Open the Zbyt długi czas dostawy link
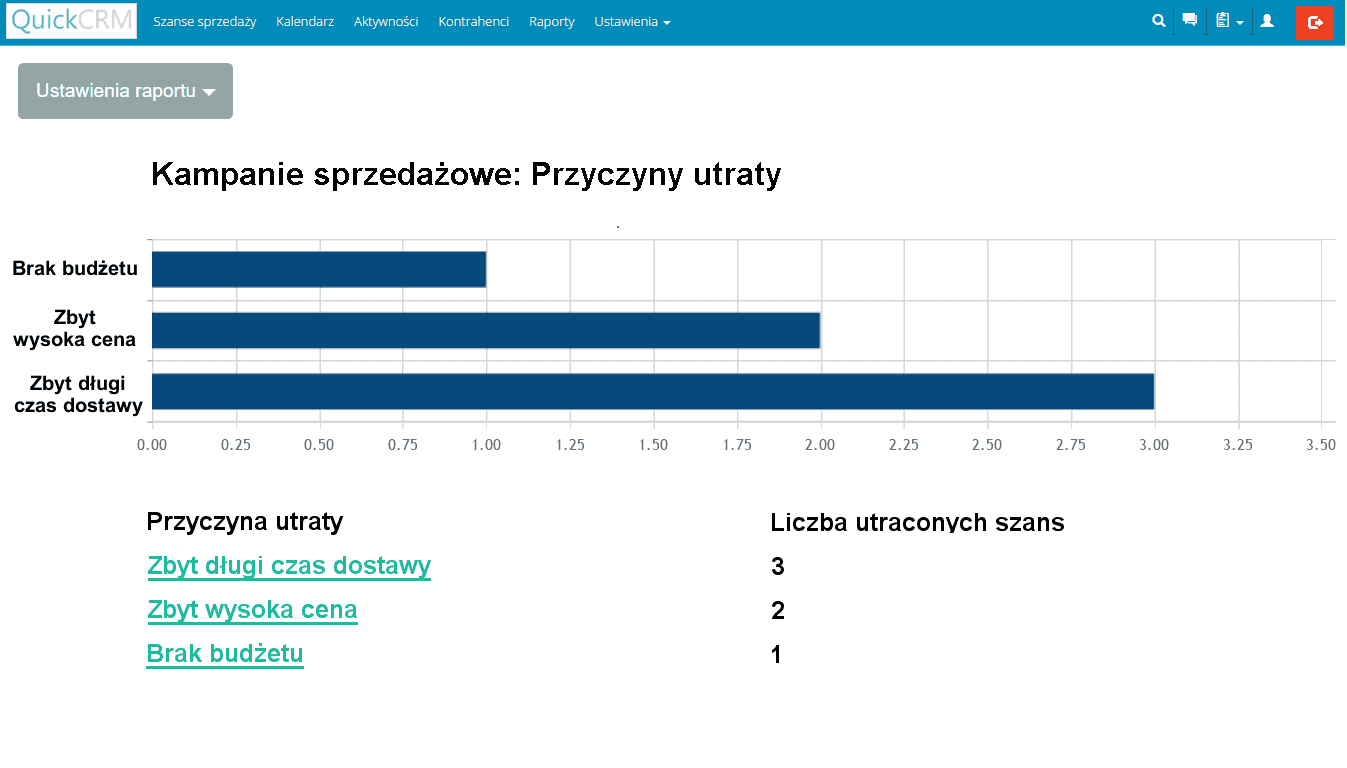This screenshot has height=768, width=1347. [x=289, y=566]
